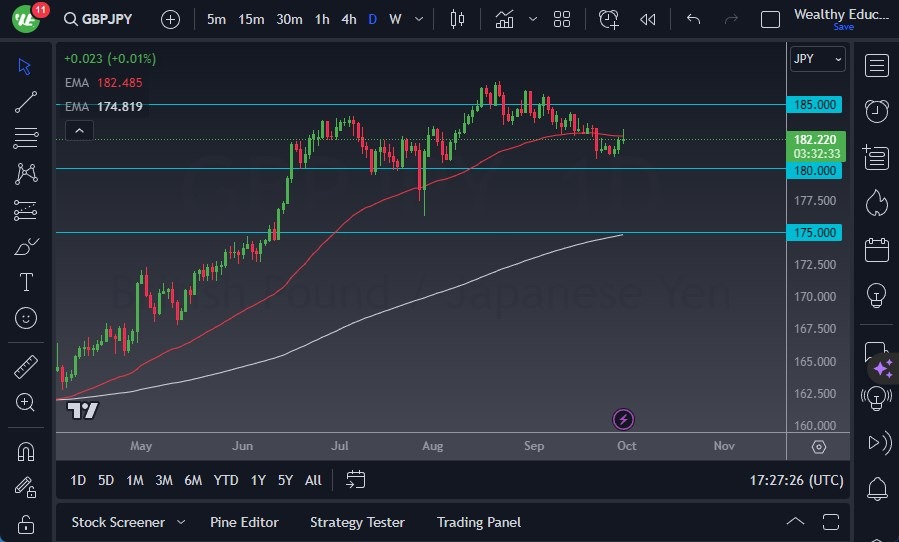Click the Create Alert icon
Viewport: 899px width, 542px height.
609,19
